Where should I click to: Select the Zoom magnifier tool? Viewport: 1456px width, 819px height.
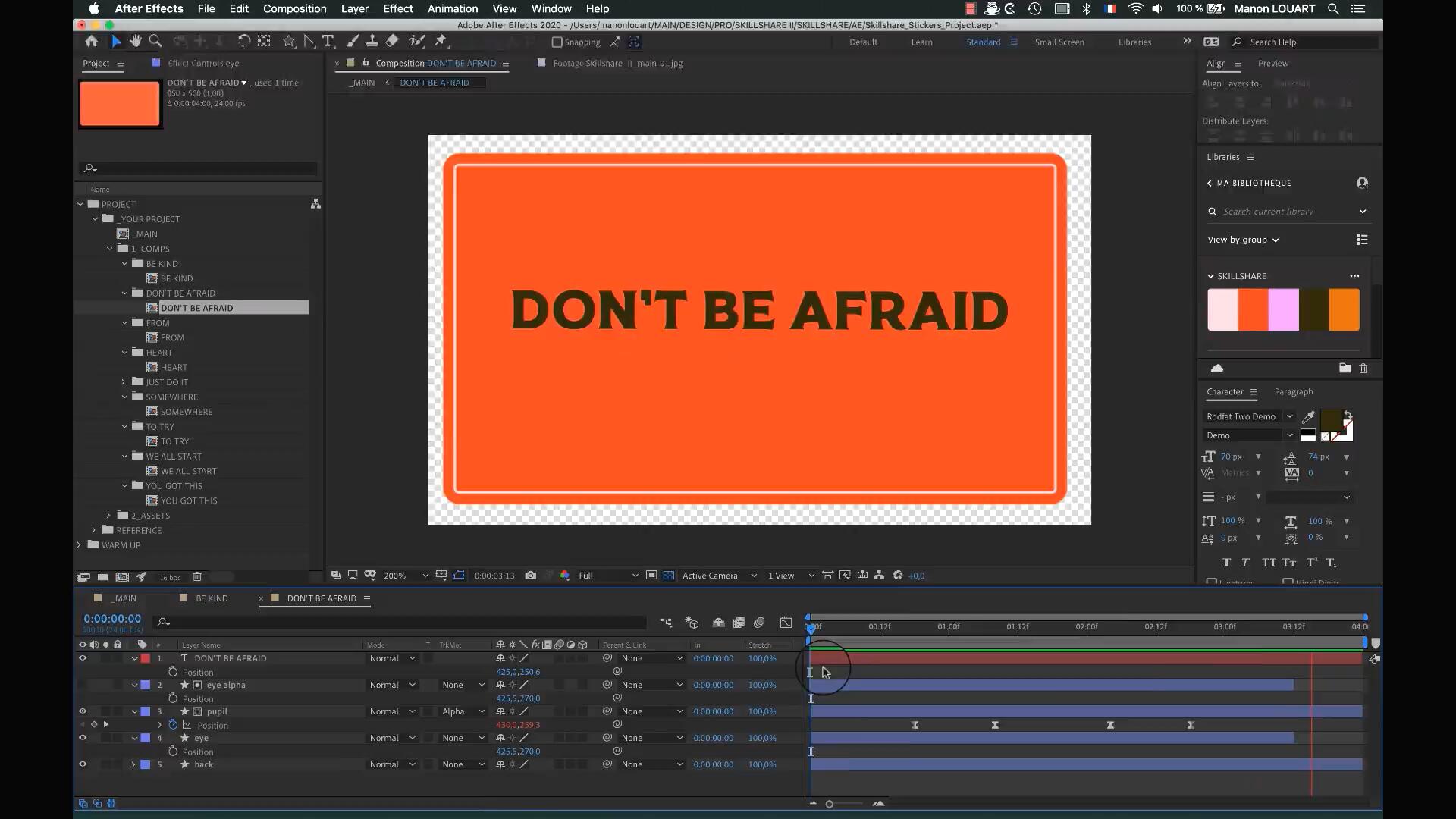tap(155, 42)
